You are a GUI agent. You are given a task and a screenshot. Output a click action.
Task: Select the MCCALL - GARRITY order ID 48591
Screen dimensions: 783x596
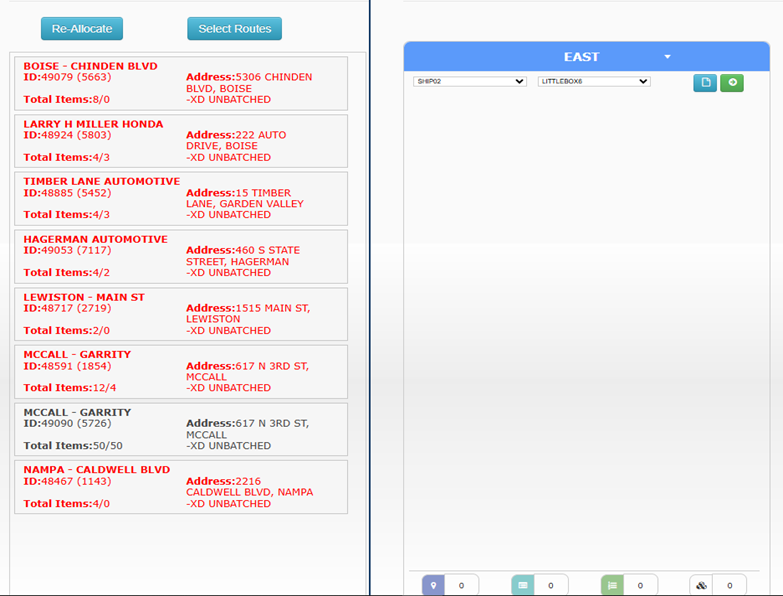(181, 371)
